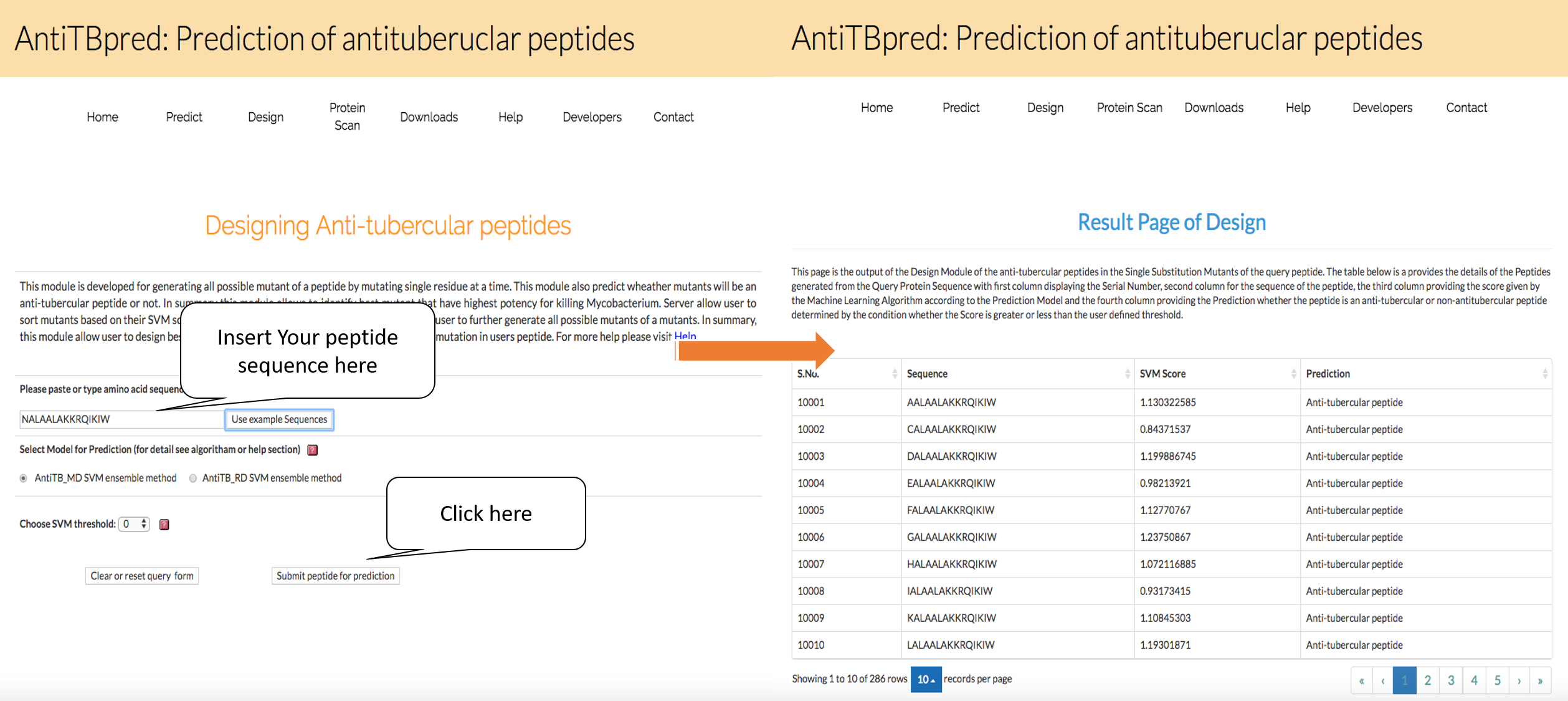Sort table by Prediction column arrows
The image size is (1568, 701).
click(x=1544, y=374)
